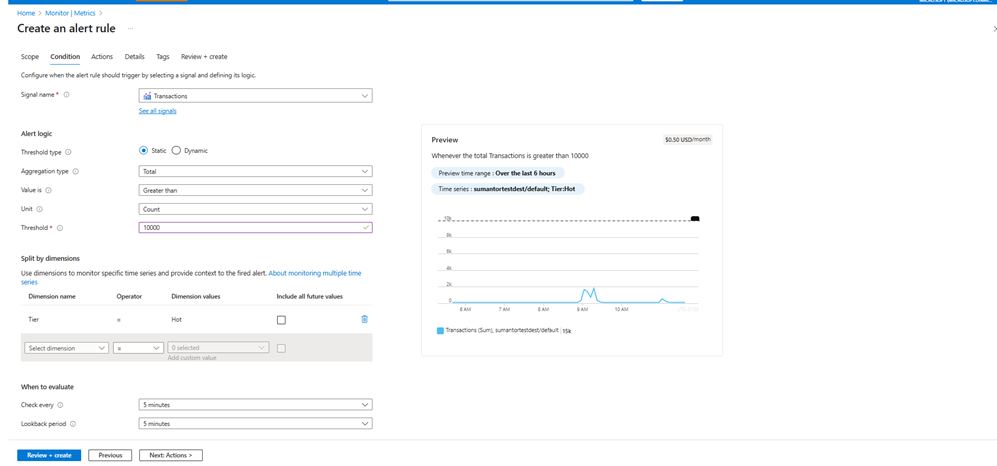This screenshot has width=997, height=466.
Task: Click the Next: Actions button
Action: coord(172,455)
